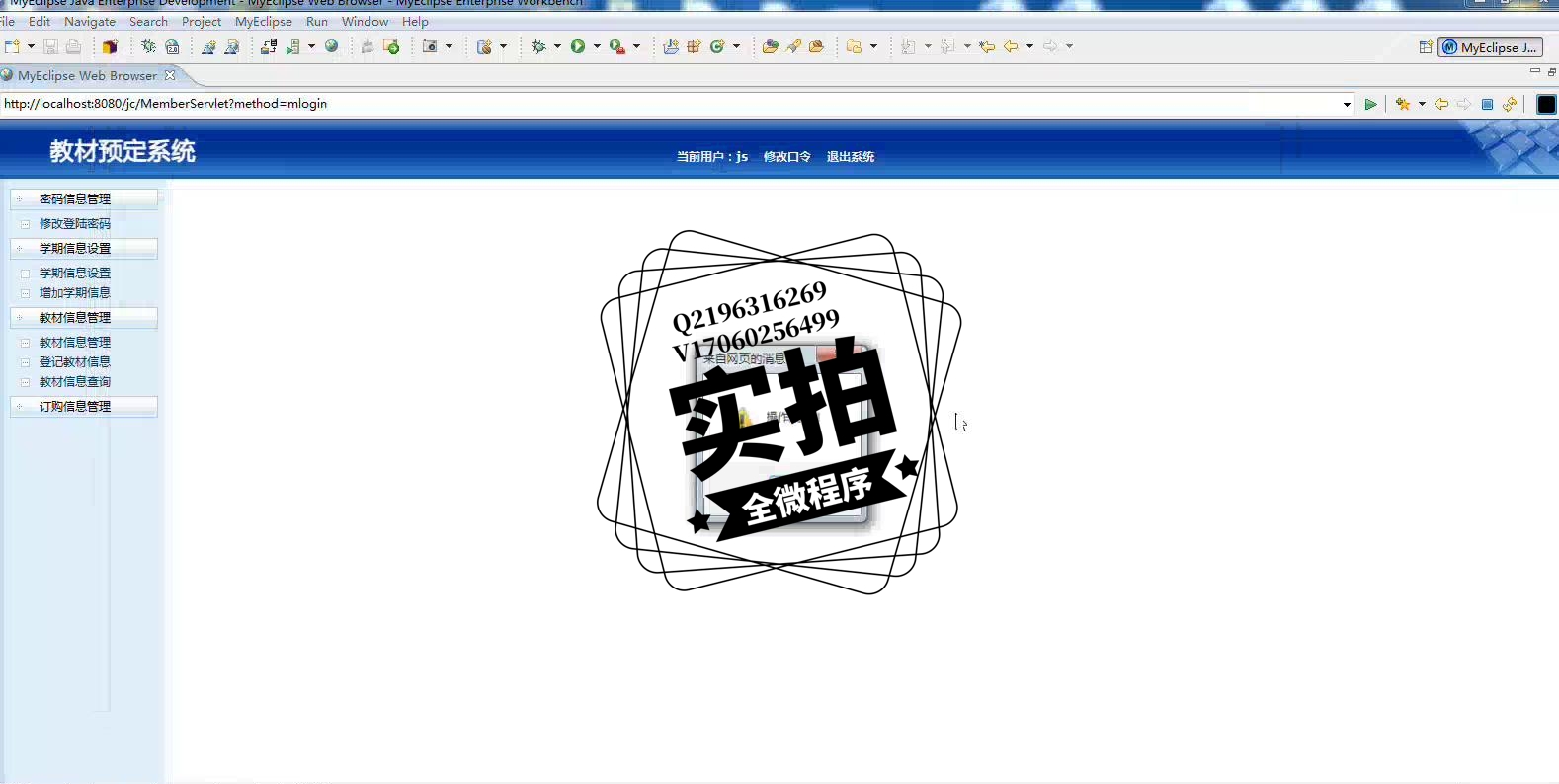This screenshot has height=784, width=1559.
Task: Open the Debug dropdown arrow
Action: (x=557, y=46)
